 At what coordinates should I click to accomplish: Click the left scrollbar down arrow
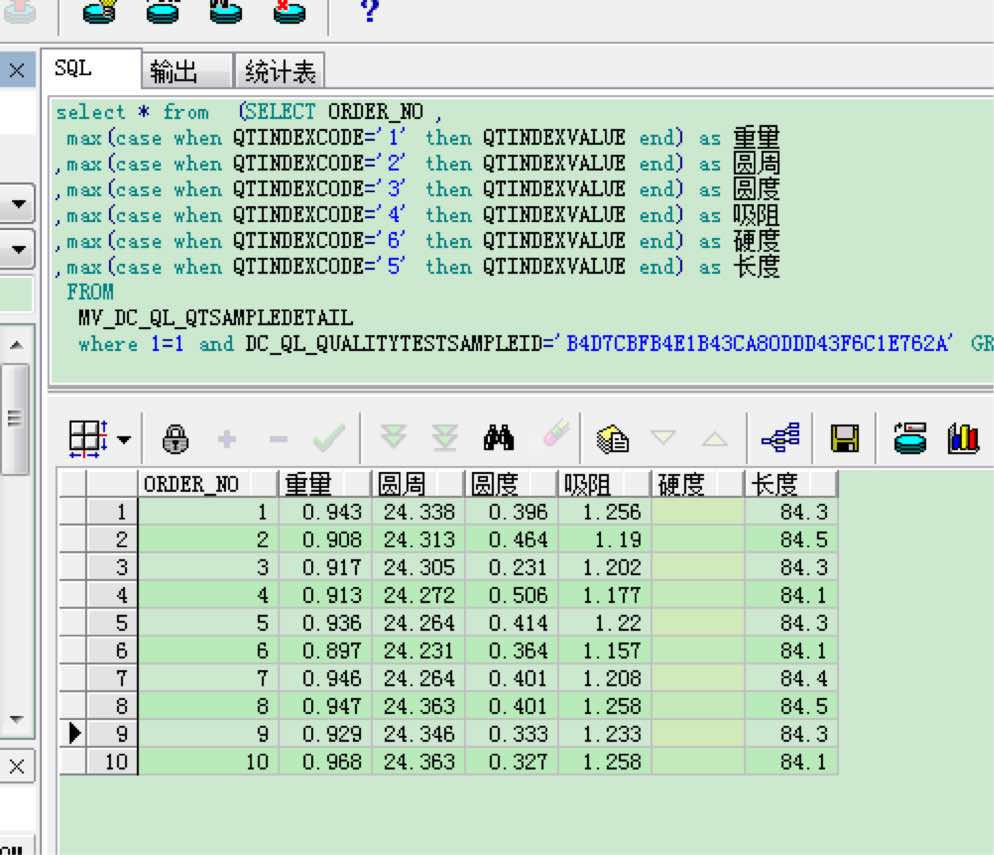[x=16, y=719]
